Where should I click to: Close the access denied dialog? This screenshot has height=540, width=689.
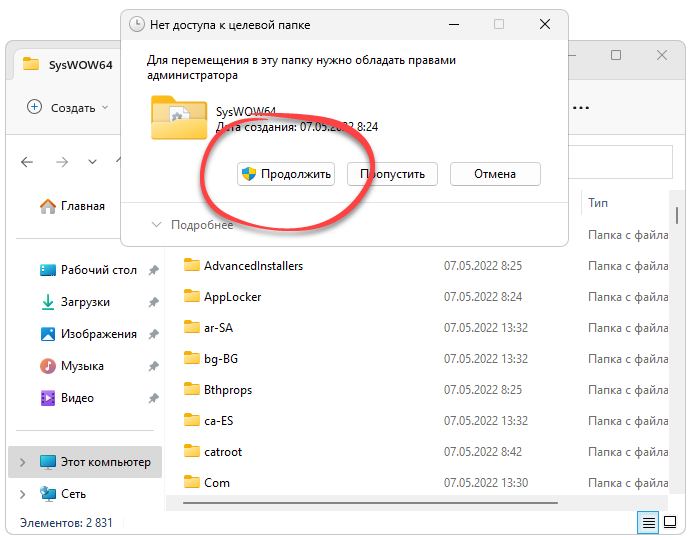(545, 24)
